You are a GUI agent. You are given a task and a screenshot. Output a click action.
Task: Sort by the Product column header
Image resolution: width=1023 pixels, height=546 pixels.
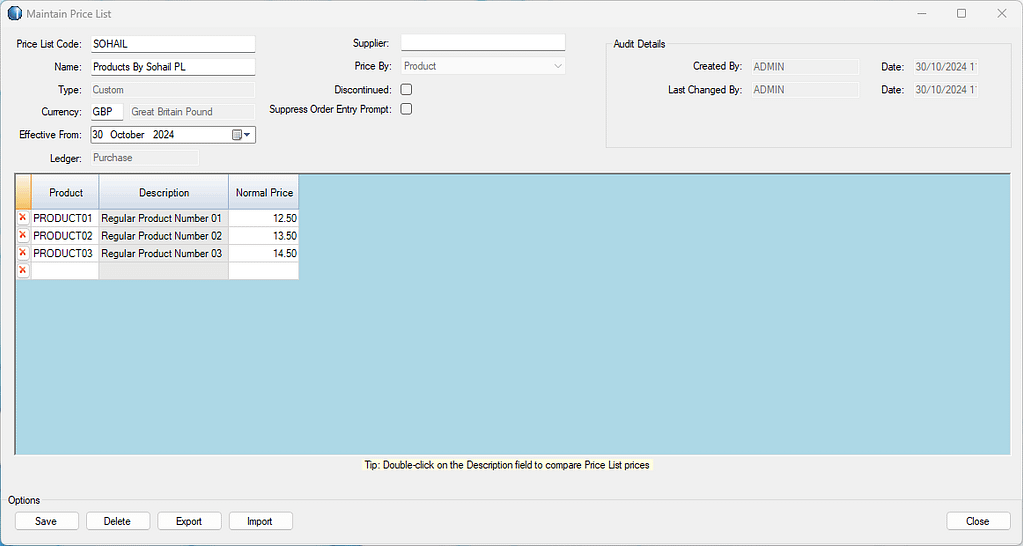(x=65, y=193)
